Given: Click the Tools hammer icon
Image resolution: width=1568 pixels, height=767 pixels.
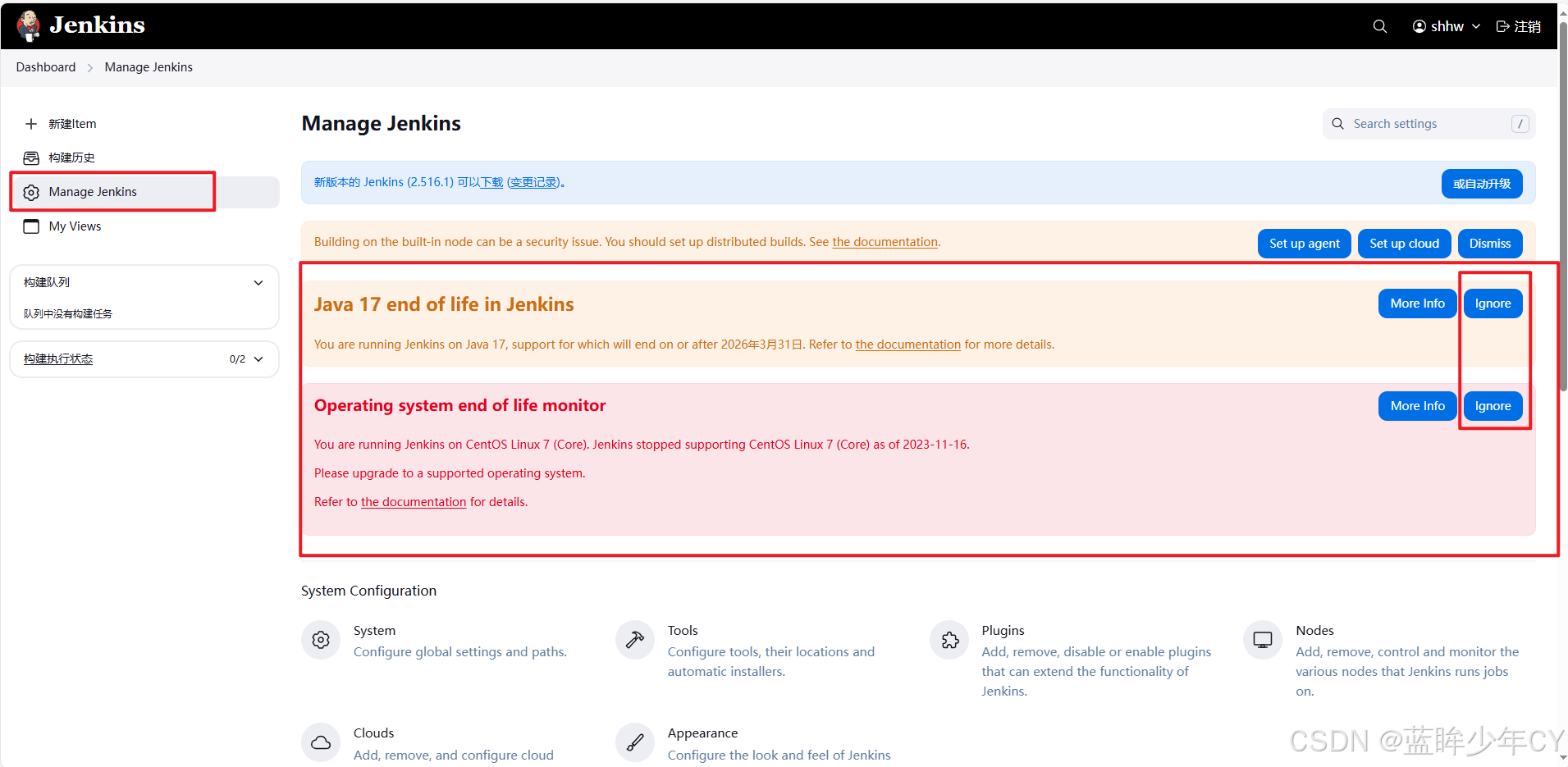Looking at the screenshot, I should [635, 640].
